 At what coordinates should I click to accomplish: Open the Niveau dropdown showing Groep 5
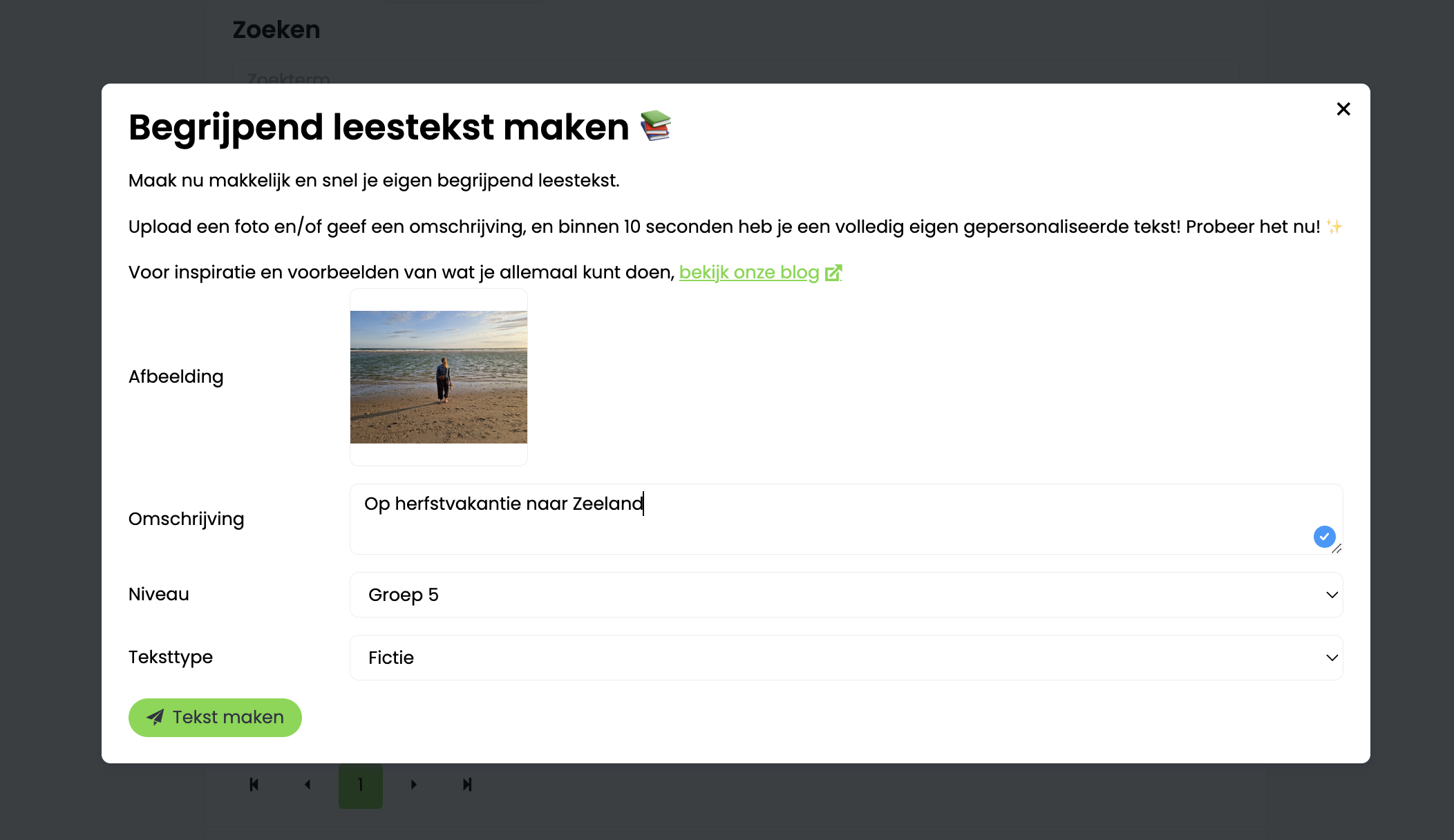(x=846, y=595)
